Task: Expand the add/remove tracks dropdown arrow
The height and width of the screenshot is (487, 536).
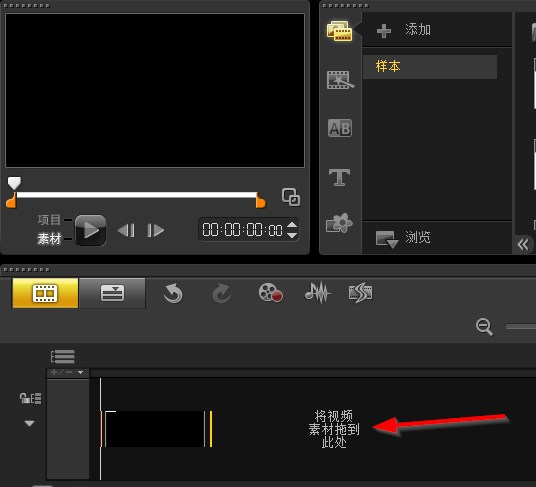Action: pyautogui.click(x=80, y=372)
